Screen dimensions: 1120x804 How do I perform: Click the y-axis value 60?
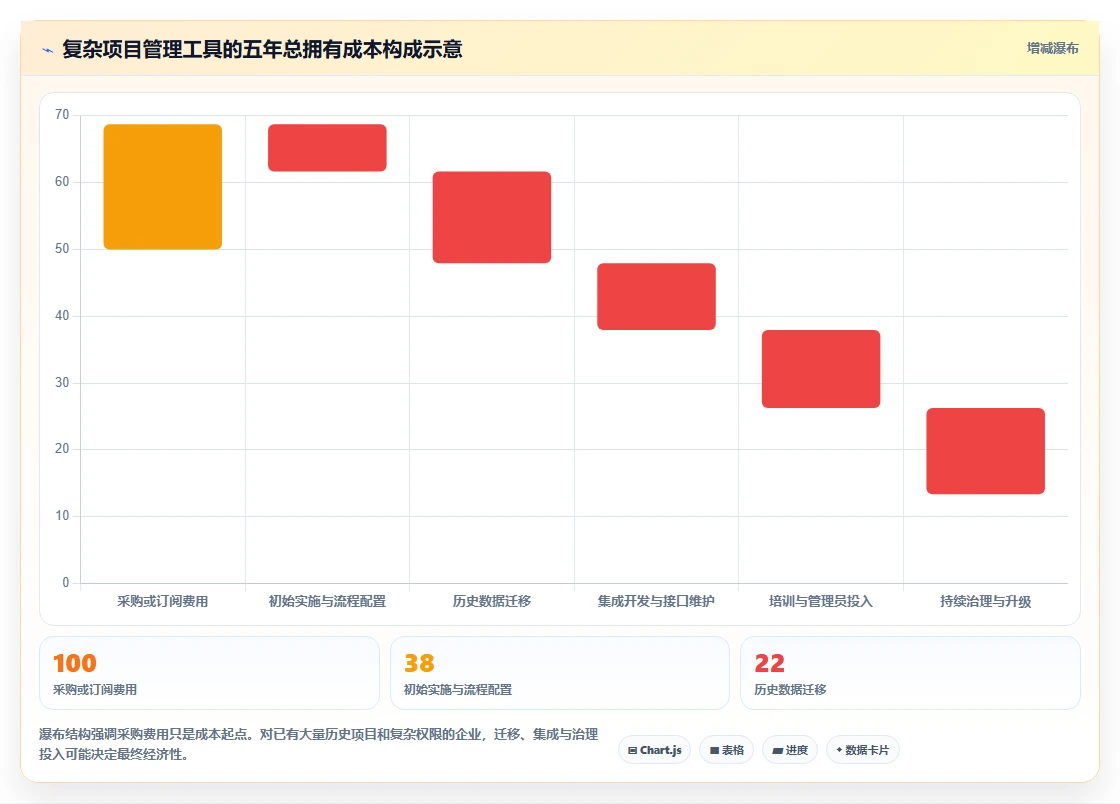pyautogui.click(x=62, y=182)
